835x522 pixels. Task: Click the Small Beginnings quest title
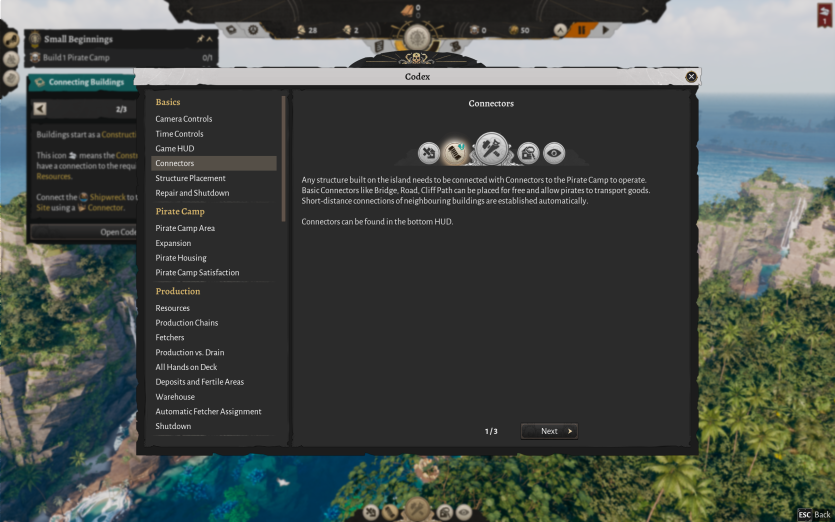(78, 39)
